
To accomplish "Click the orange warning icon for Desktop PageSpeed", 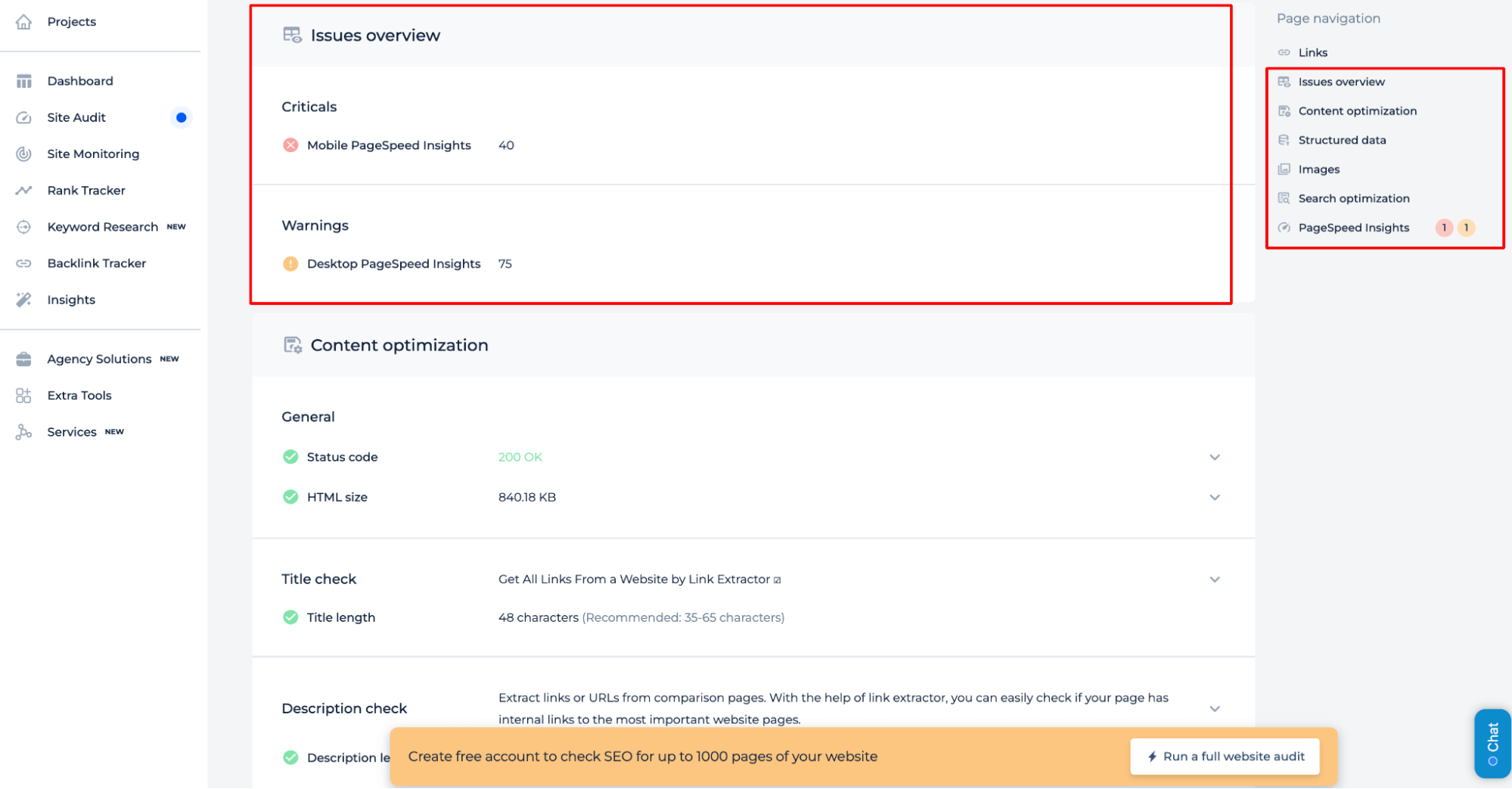I will [290, 264].
